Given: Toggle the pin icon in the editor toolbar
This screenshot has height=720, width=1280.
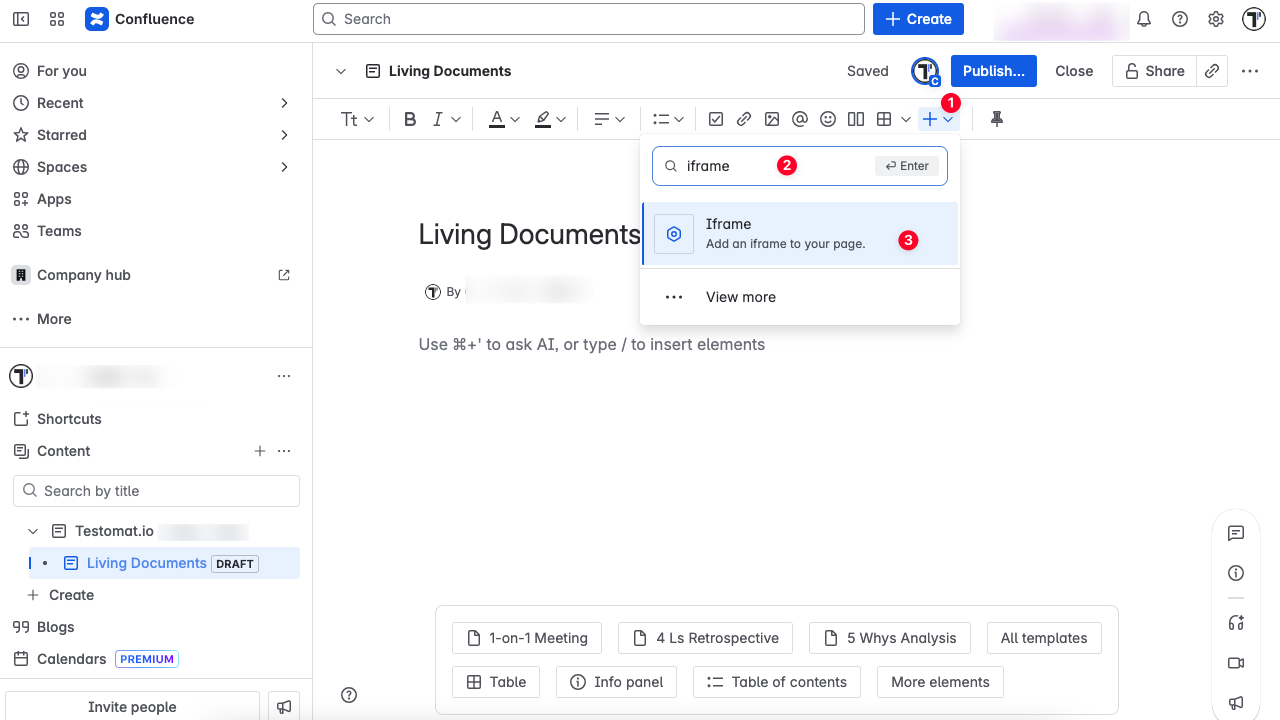Looking at the screenshot, I should [997, 119].
